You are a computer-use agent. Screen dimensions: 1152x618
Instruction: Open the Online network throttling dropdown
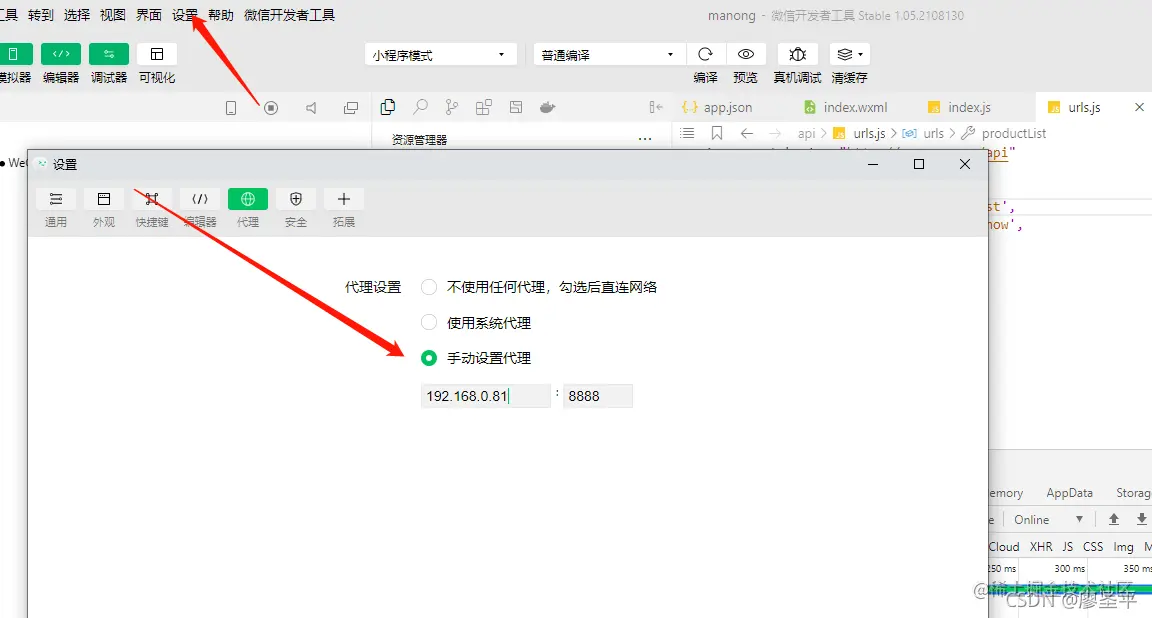coord(1046,519)
